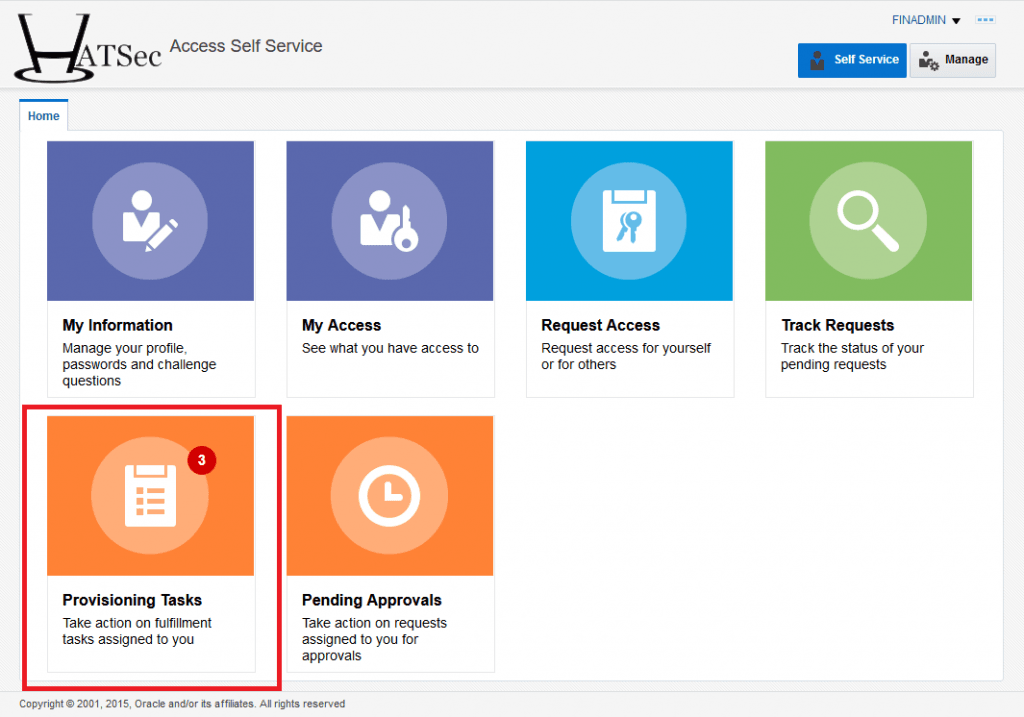Viewport: 1024px width, 717px height.
Task: Click the Track Requests magnifying glass icon
Action: [x=867, y=220]
